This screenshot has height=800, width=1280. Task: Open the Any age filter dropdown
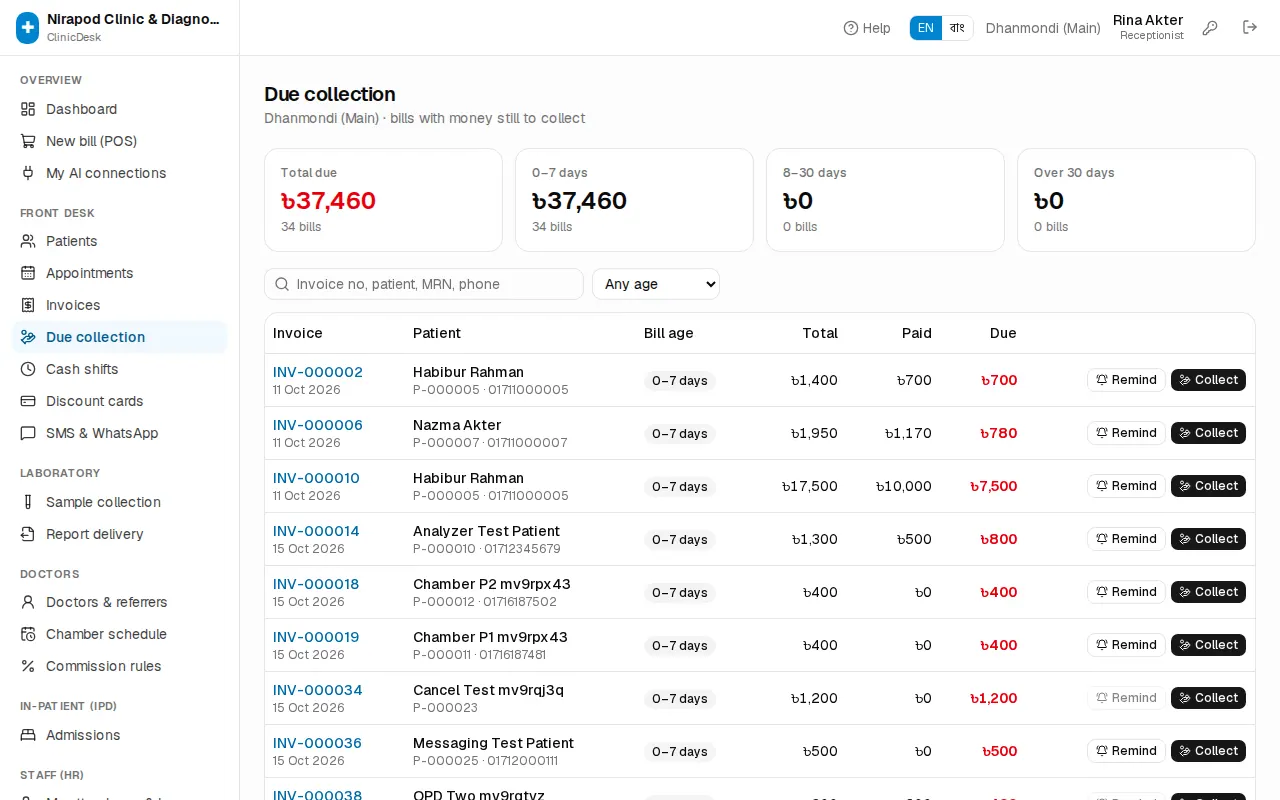(656, 284)
